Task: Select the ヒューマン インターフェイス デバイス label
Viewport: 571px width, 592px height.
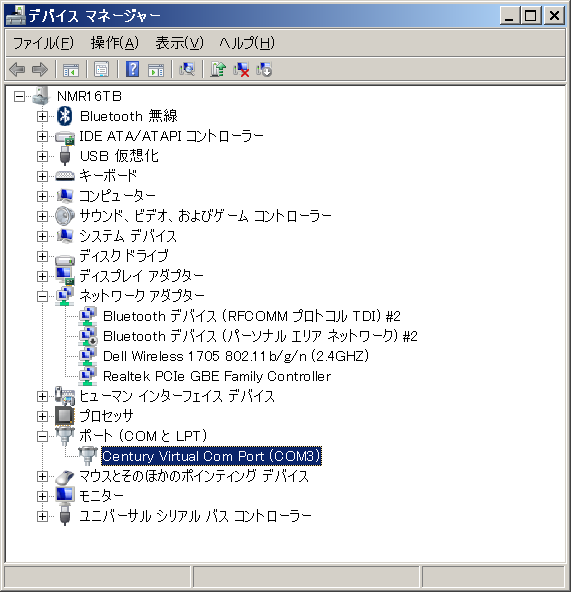Action: (177, 396)
